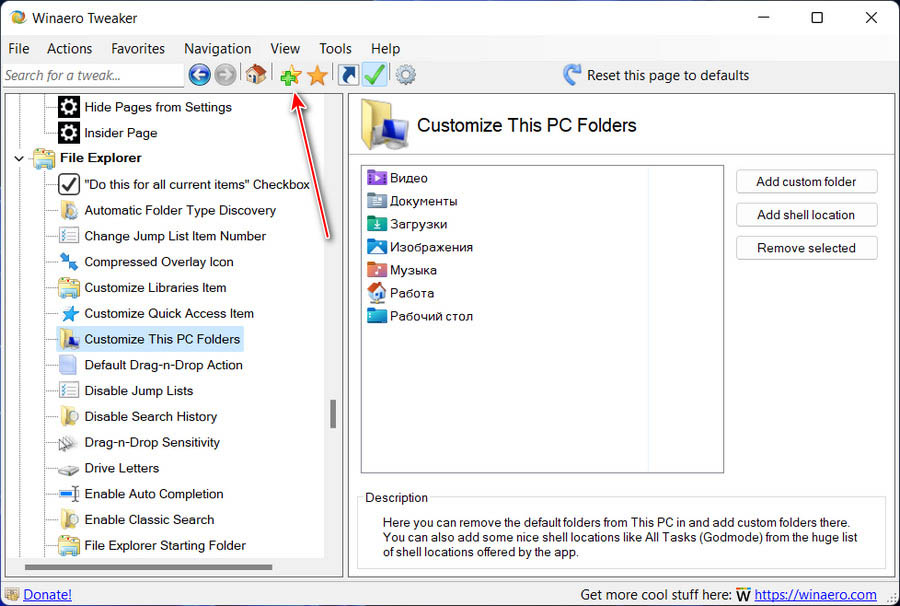Viewport: 900px width, 606px height.
Task: Click Remove selected button
Action: pyautogui.click(x=806, y=248)
